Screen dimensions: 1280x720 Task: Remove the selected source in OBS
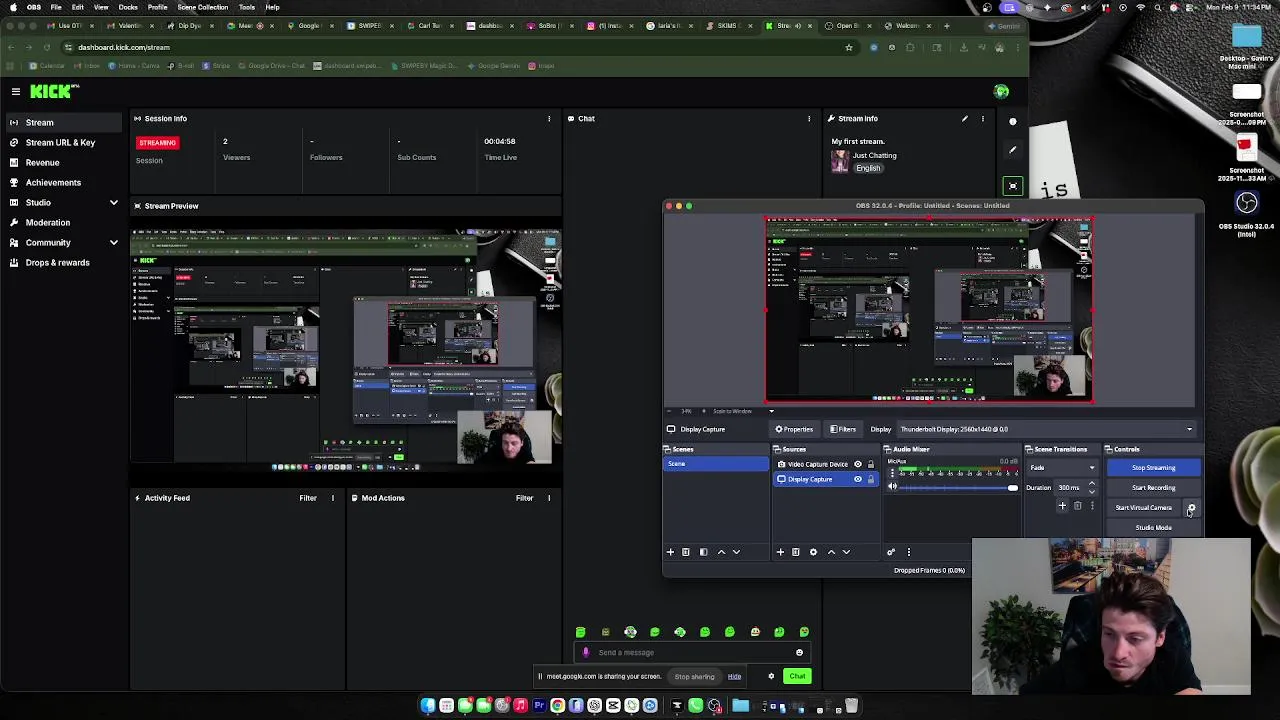coord(796,552)
